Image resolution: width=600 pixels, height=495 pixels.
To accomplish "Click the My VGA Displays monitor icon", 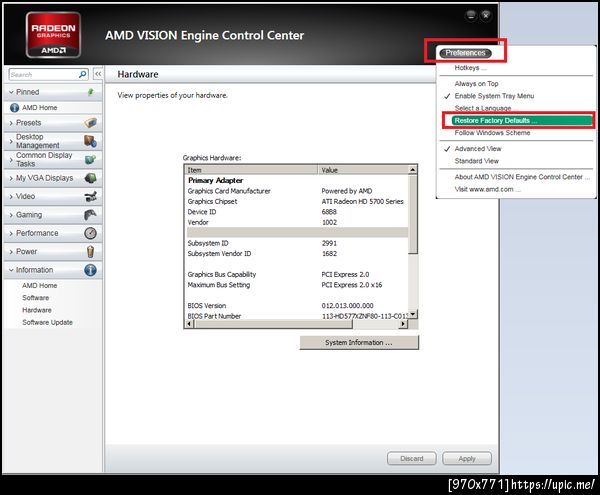I will [90, 178].
